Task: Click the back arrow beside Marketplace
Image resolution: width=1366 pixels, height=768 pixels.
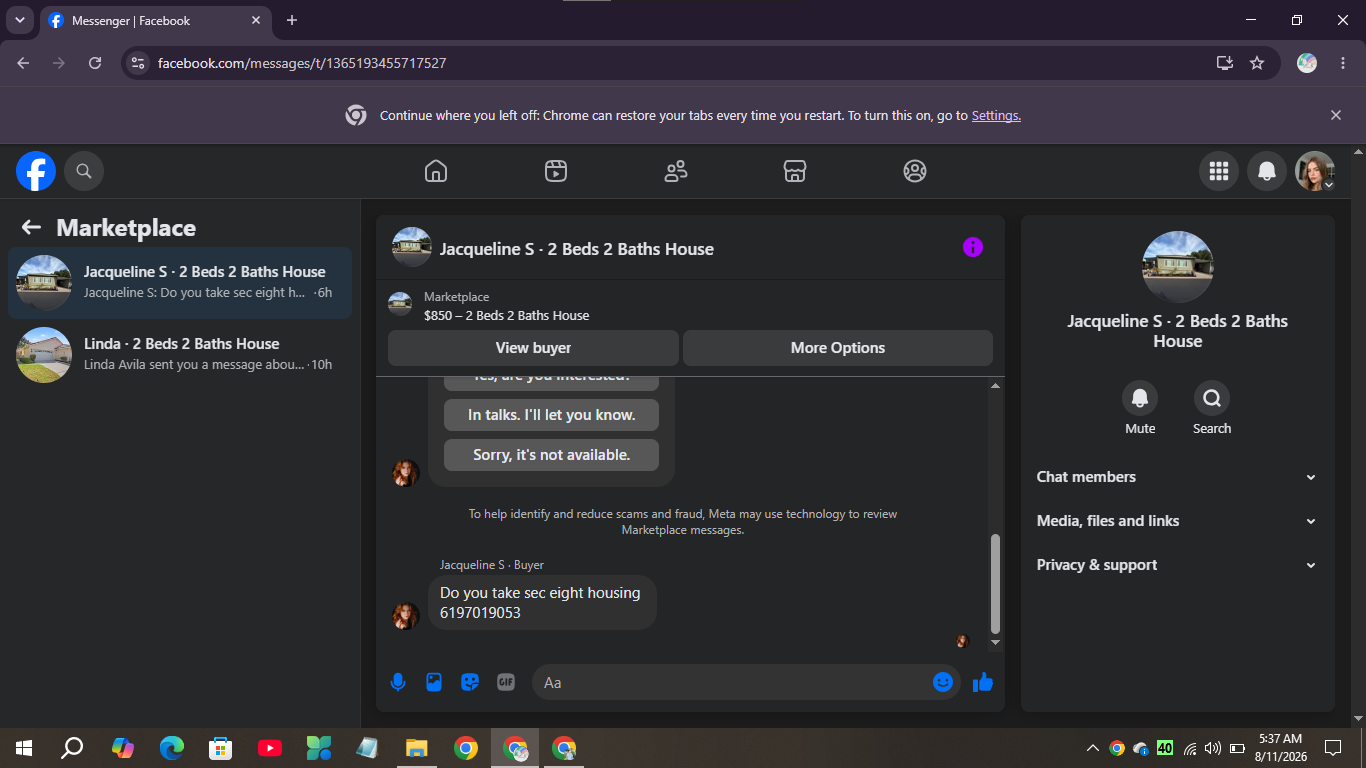Action: pos(31,228)
